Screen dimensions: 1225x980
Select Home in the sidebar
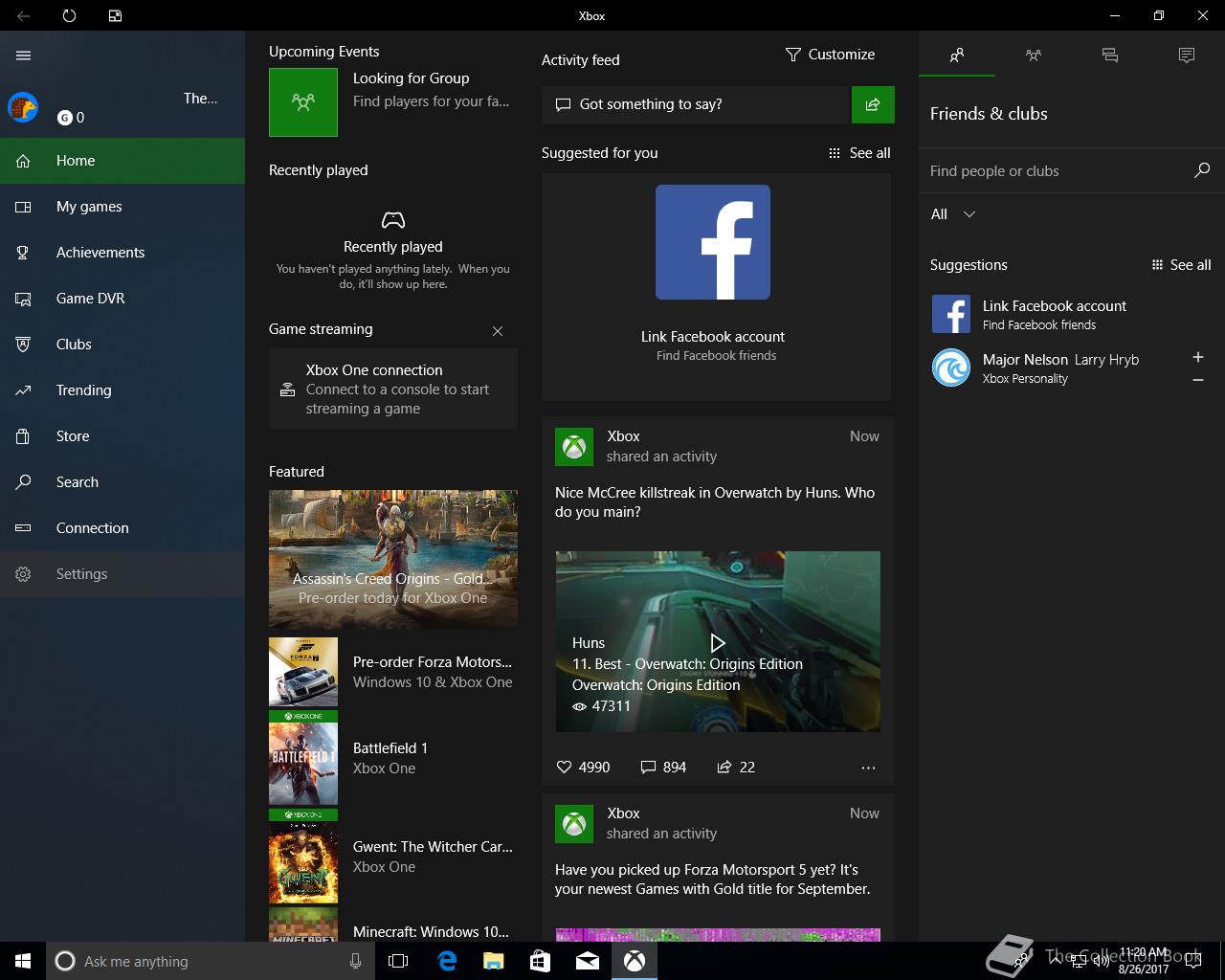[122, 161]
